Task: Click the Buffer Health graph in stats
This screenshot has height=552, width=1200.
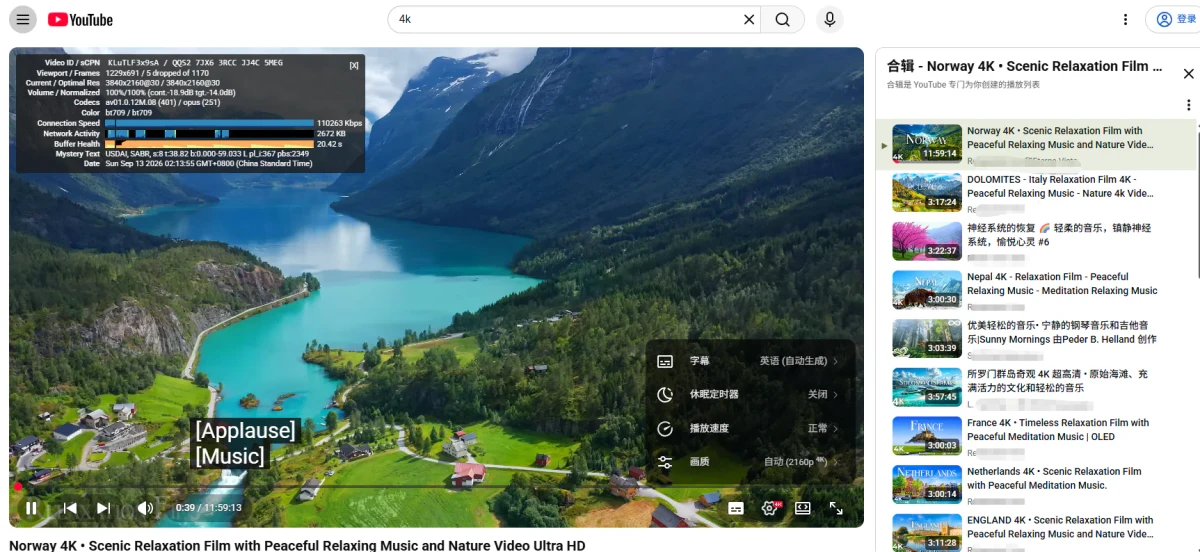Action: (x=210, y=144)
